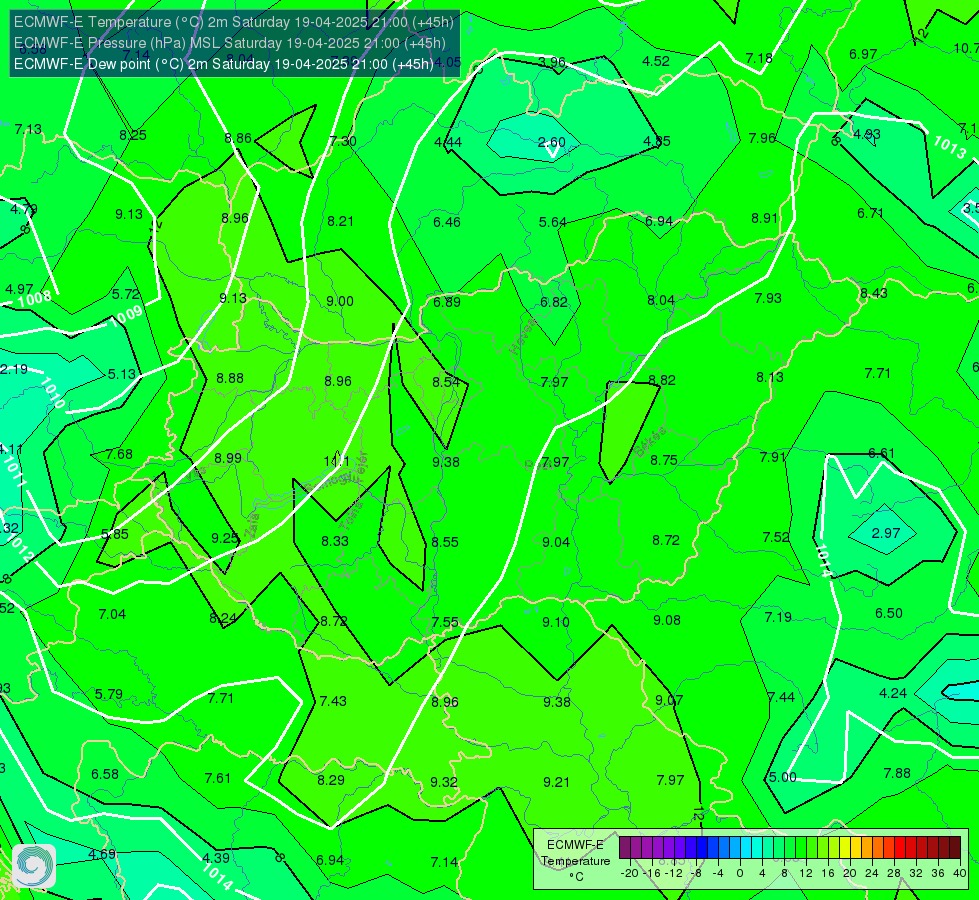Viewport: 979px width, 900px height.
Task: Click the 8.75 grid value
Action: 664,460
